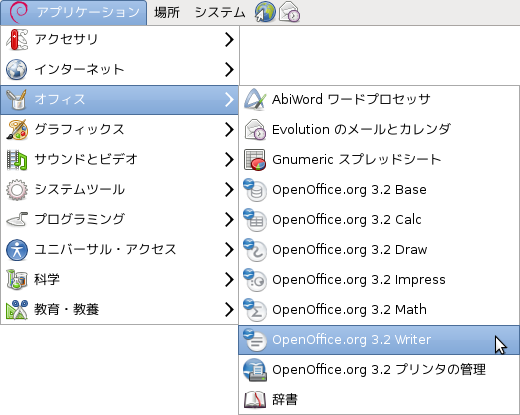The height and width of the screenshot is (415, 520).
Task: Open the システム menu
Action: (220, 13)
